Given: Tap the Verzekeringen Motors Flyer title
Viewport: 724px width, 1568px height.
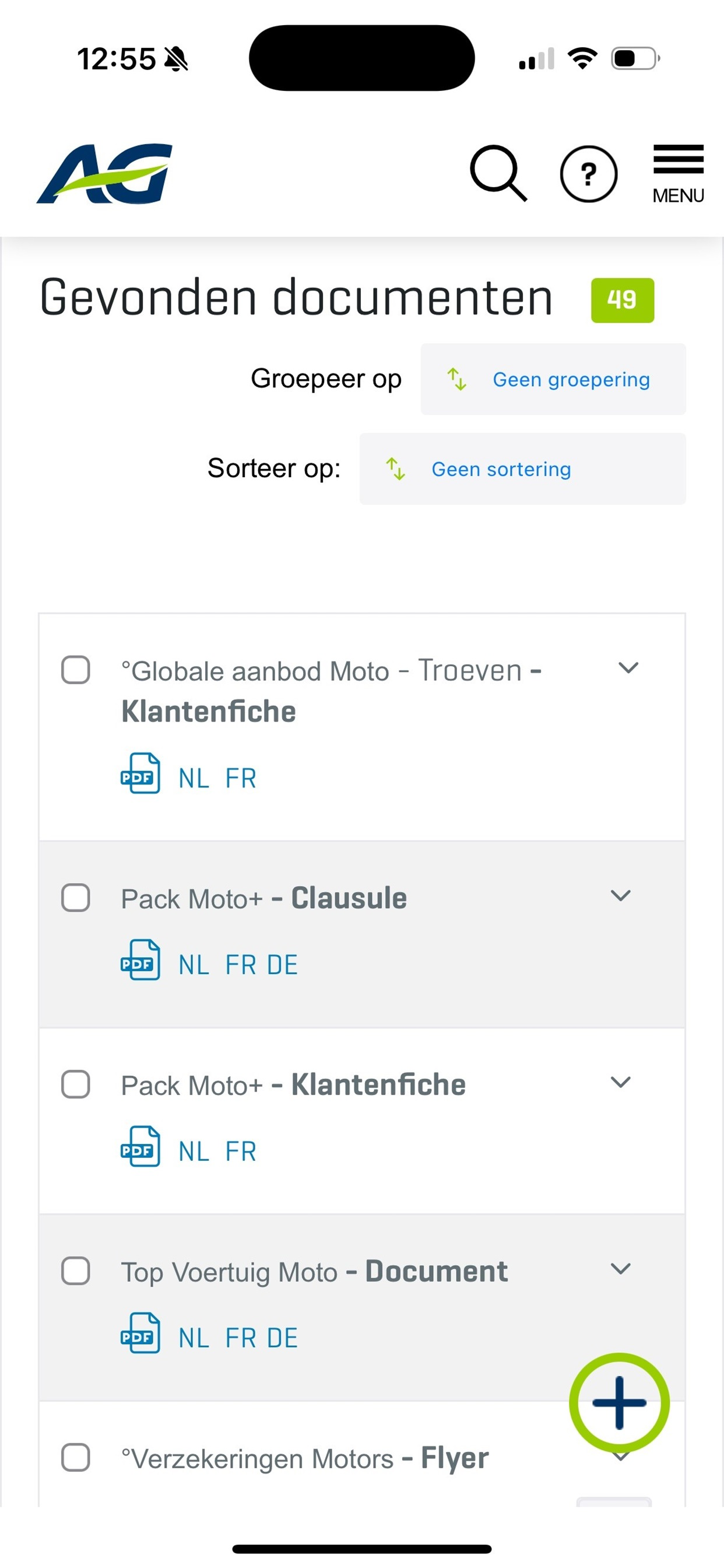Looking at the screenshot, I should 305,1458.
